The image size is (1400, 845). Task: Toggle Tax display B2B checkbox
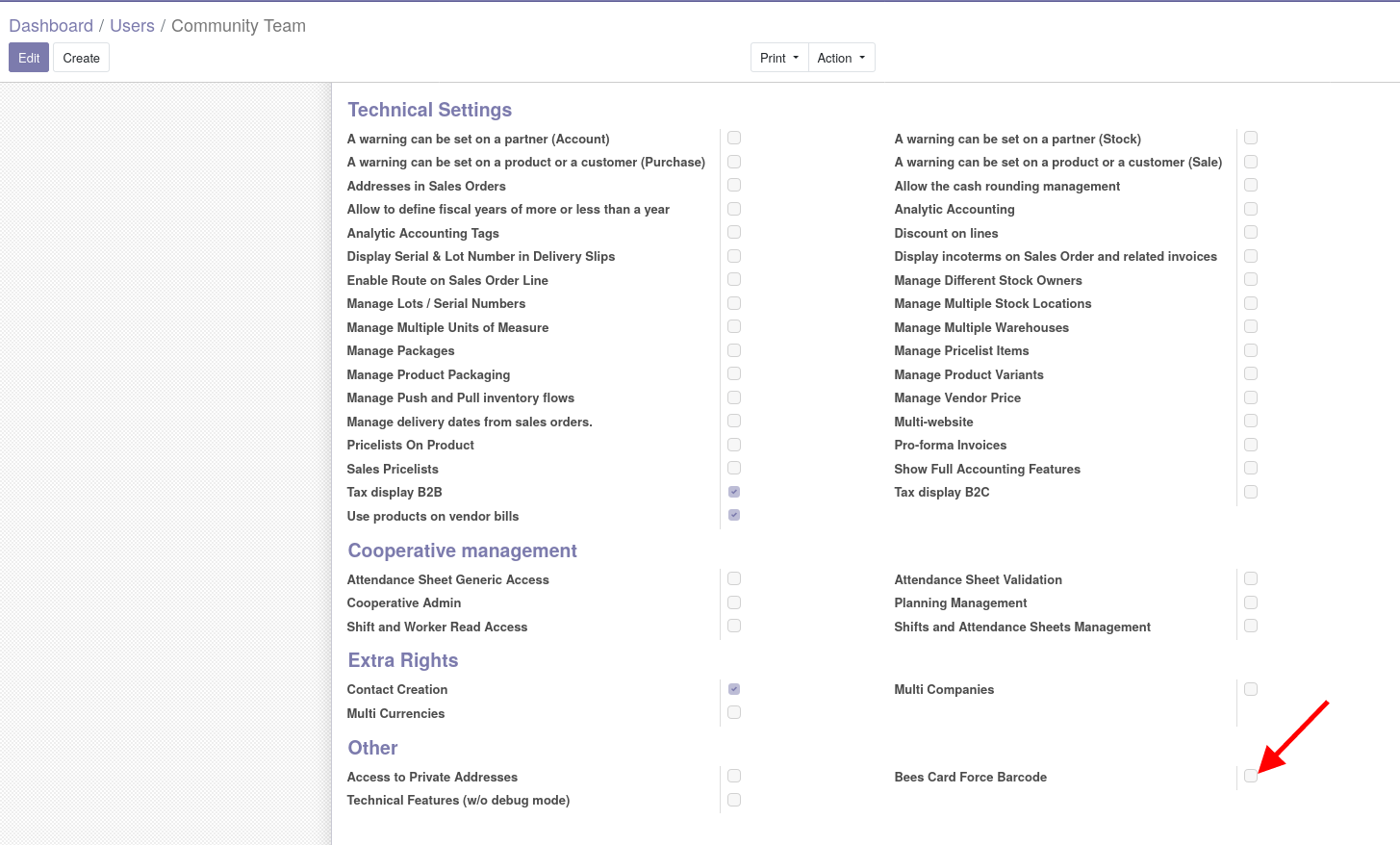(734, 492)
